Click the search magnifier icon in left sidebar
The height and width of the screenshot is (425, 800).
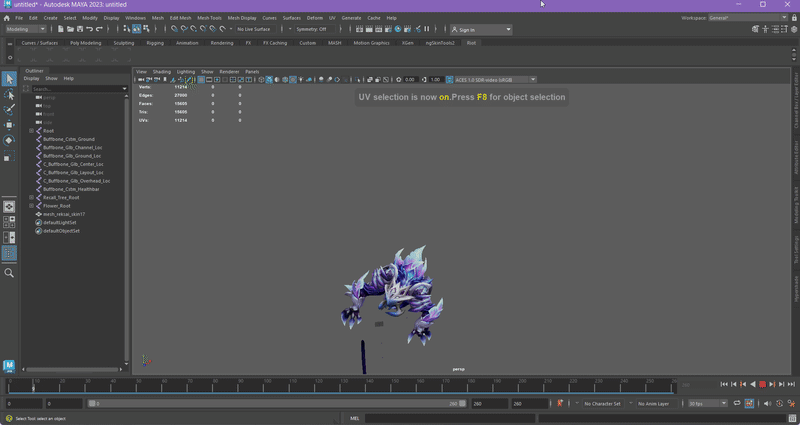click(9, 273)
